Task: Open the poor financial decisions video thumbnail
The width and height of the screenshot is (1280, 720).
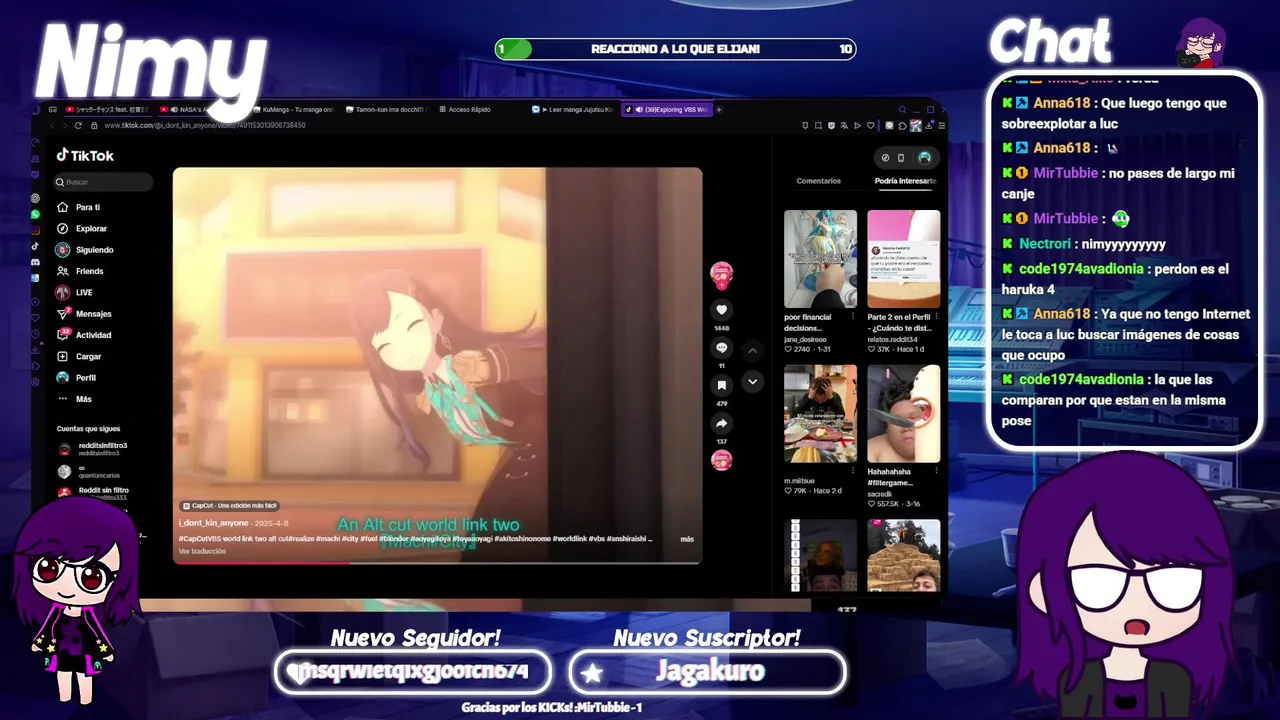Action: pyautogui.click(x=820, y=259)
